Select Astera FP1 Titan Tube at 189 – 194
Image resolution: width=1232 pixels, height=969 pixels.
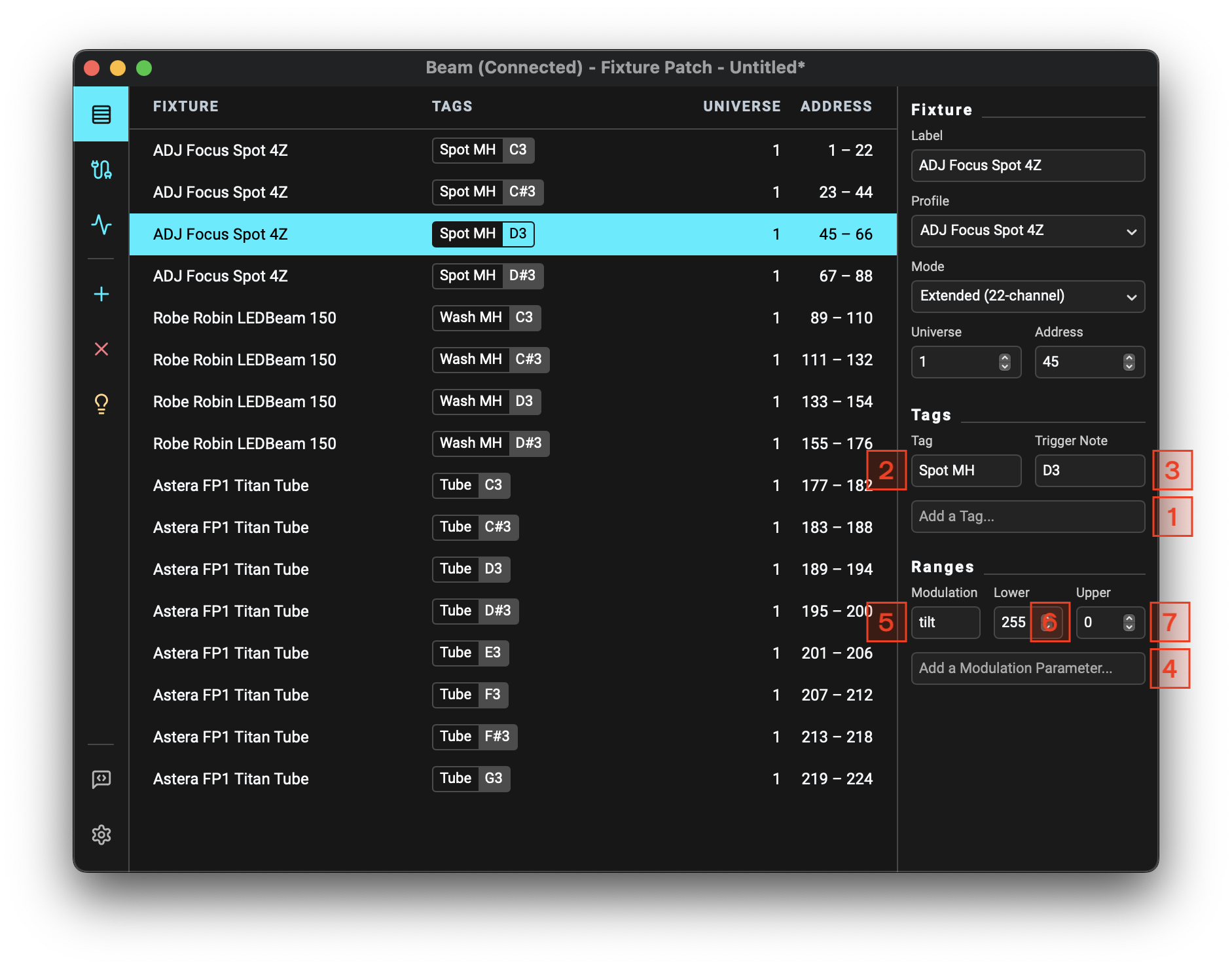pos(513,570)
